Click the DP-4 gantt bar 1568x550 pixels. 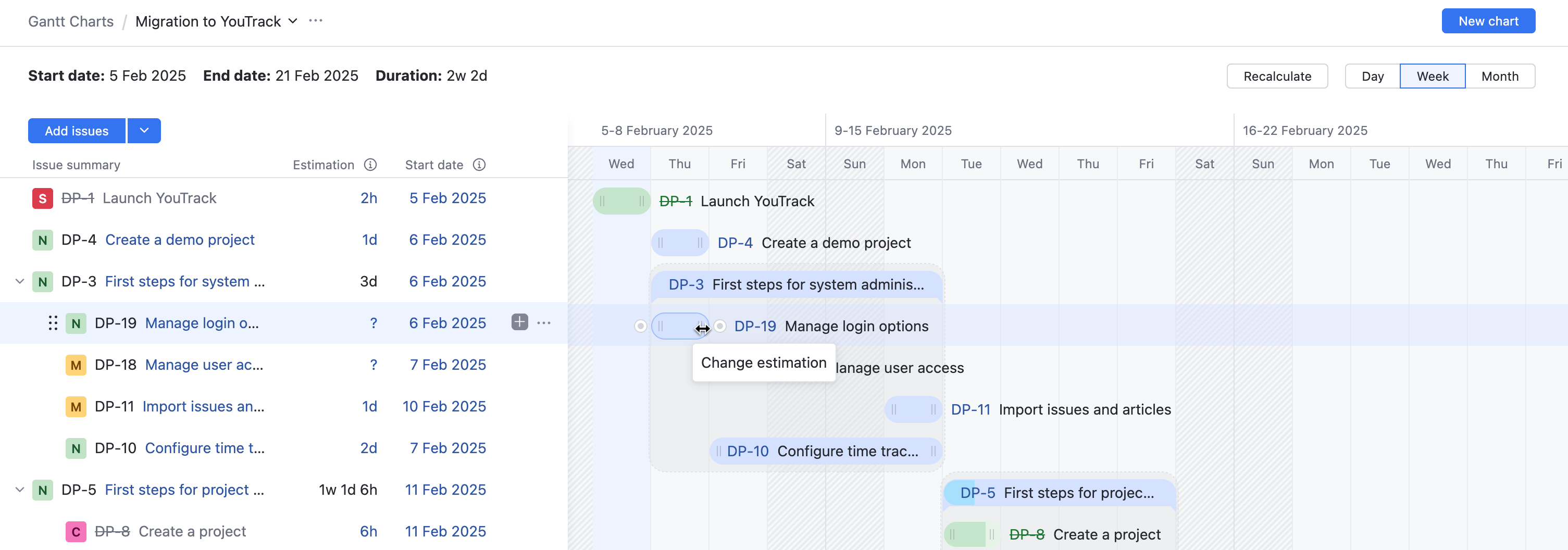[680, 243]
